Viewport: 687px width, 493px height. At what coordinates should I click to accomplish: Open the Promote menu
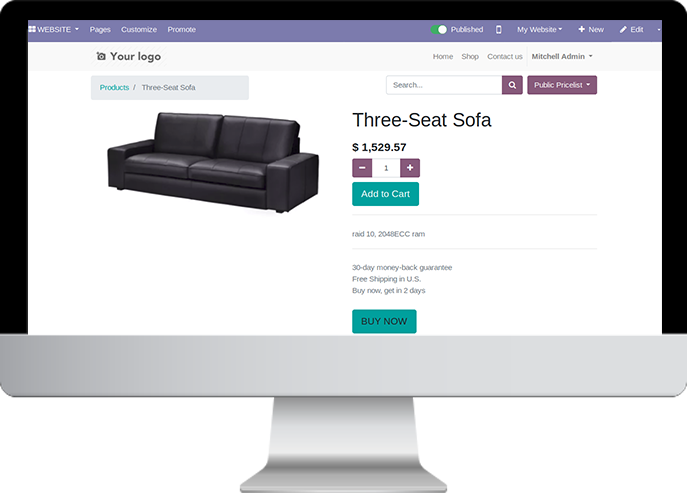(181, 29)
